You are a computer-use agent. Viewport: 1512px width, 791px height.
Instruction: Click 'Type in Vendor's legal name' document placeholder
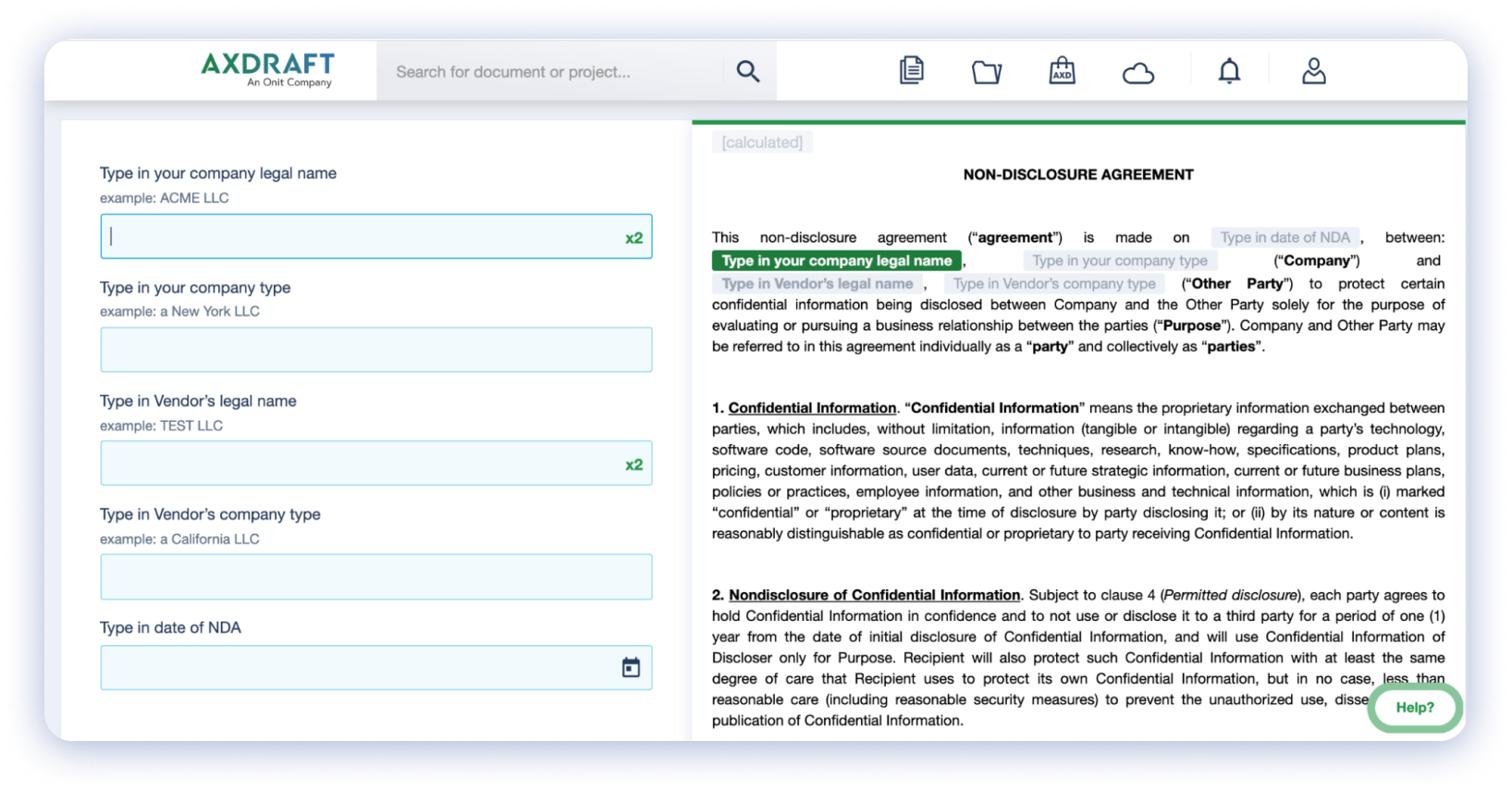(x=817, y=284)
